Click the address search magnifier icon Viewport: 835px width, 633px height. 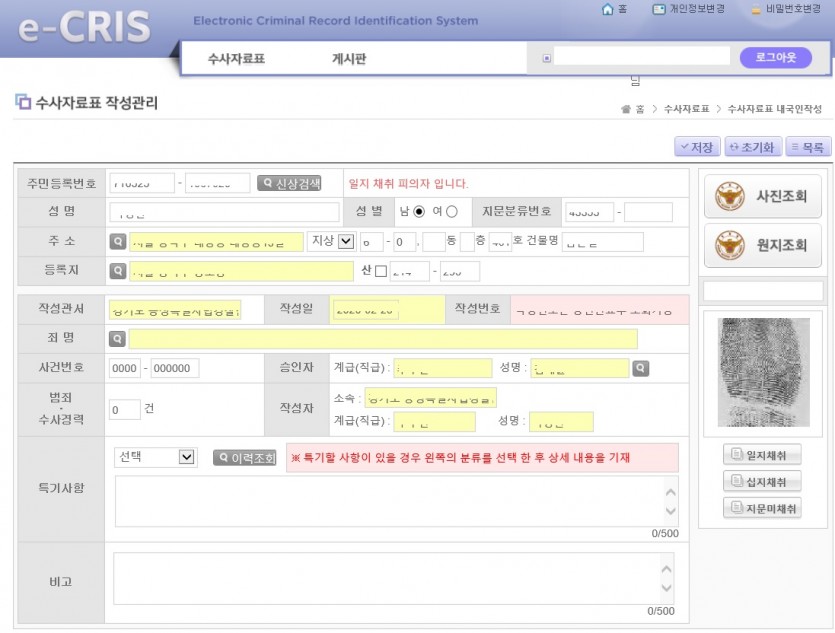click(120, 241)
